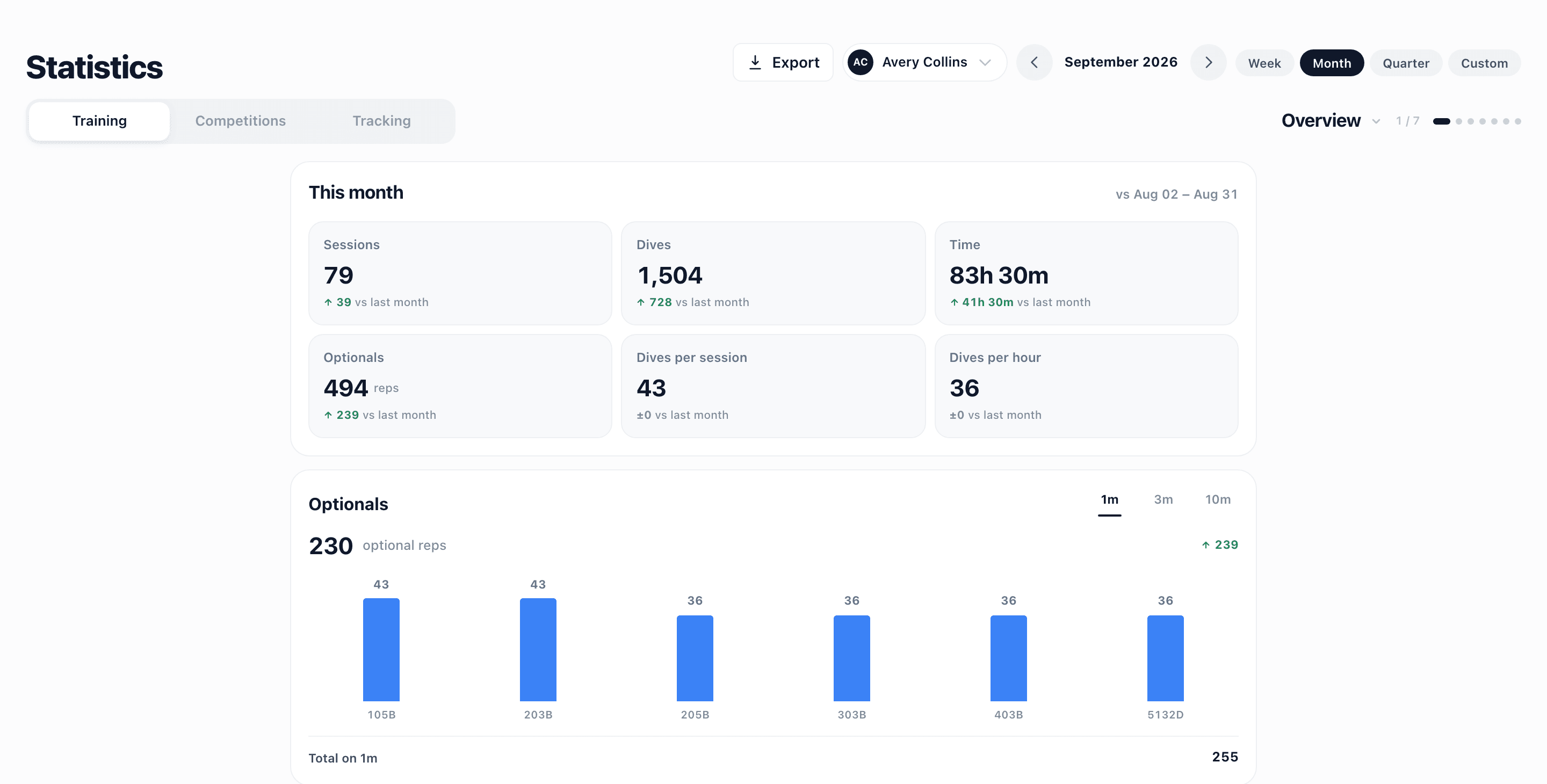The height and width of the screenshot is (784, 1547).
Task: Jump to the last pagination dot
Action: (1517, 121)
